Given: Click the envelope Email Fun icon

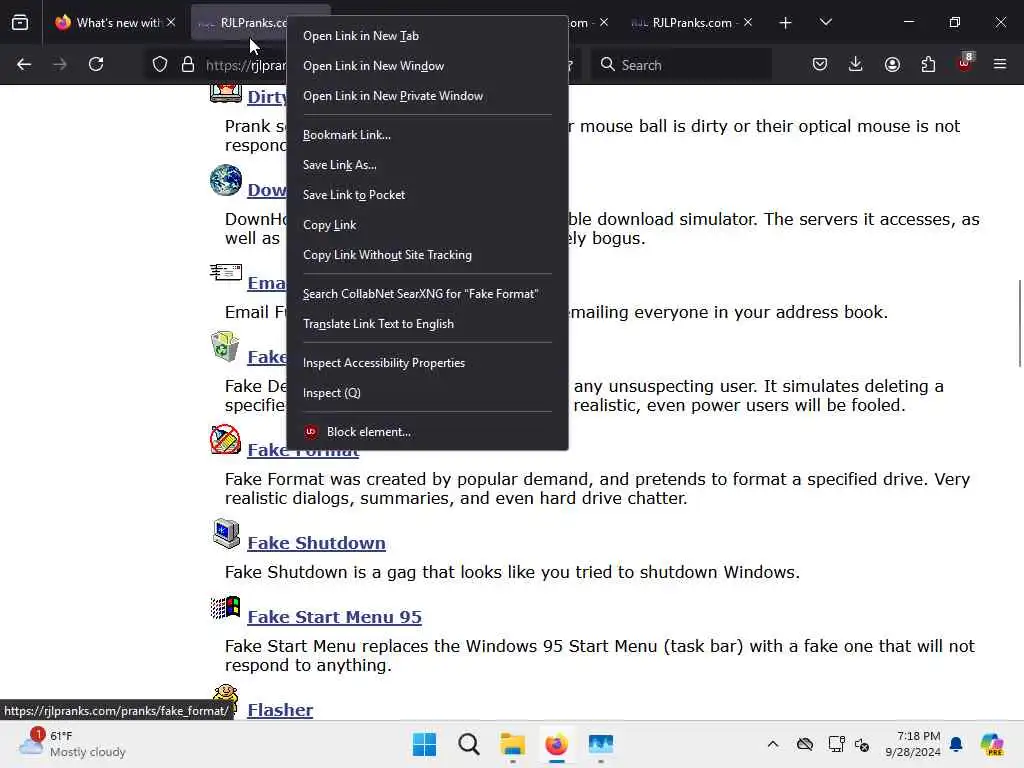Looking at the screenshot, I should 226,272.
